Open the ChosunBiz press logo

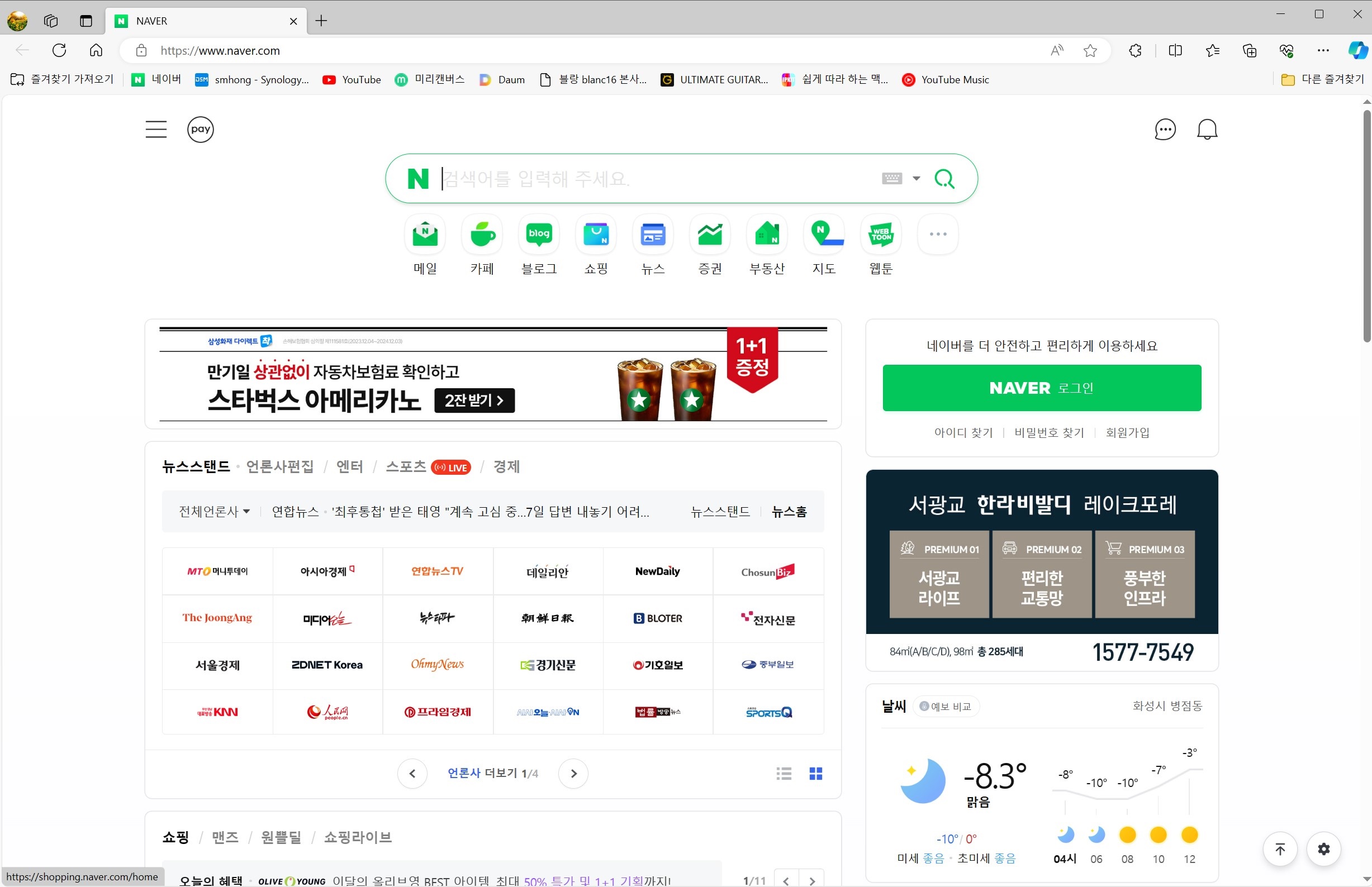coord(768,571)
